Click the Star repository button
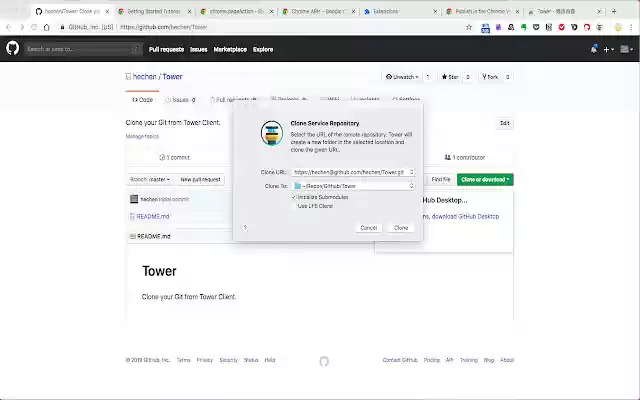This screenshot has height=400, width=640. tap(450, 77)
